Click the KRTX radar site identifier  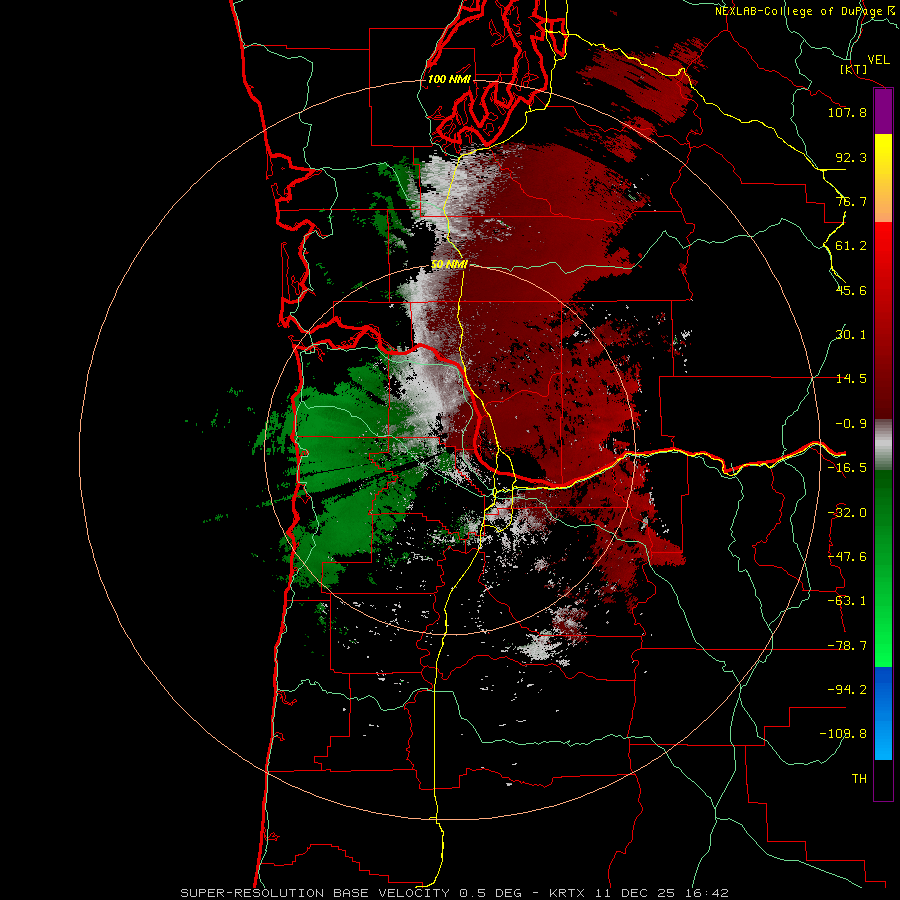[x=567, y=893]
